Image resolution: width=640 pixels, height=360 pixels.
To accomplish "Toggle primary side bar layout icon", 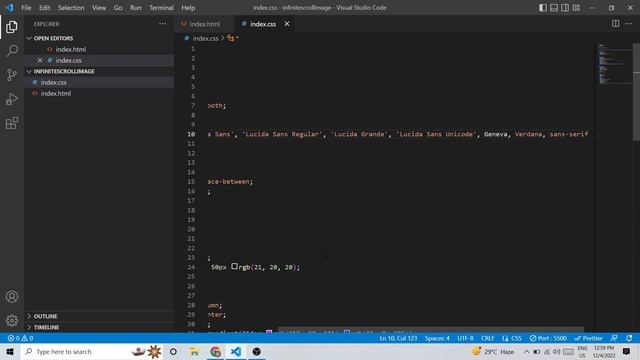I will (543, 8).
